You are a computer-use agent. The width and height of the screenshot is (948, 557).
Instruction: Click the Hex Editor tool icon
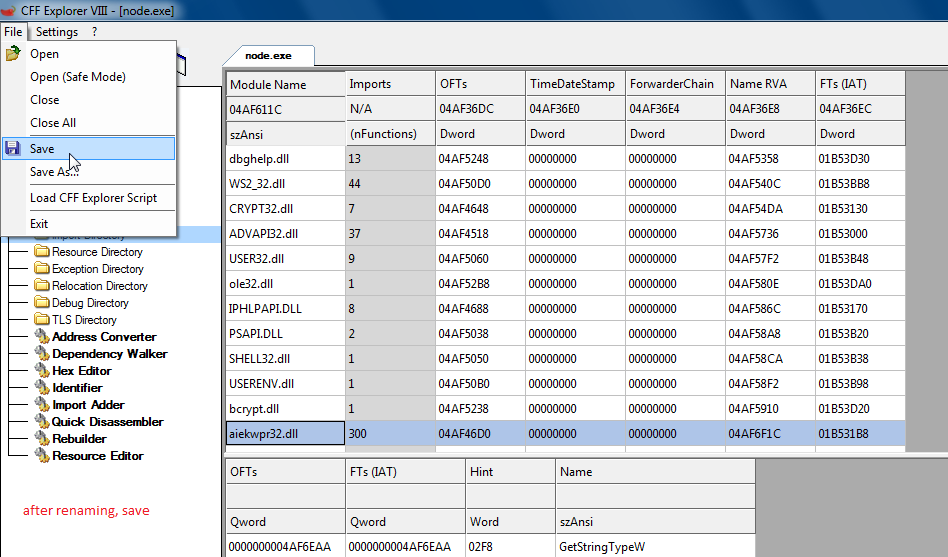tap(42, 370)
